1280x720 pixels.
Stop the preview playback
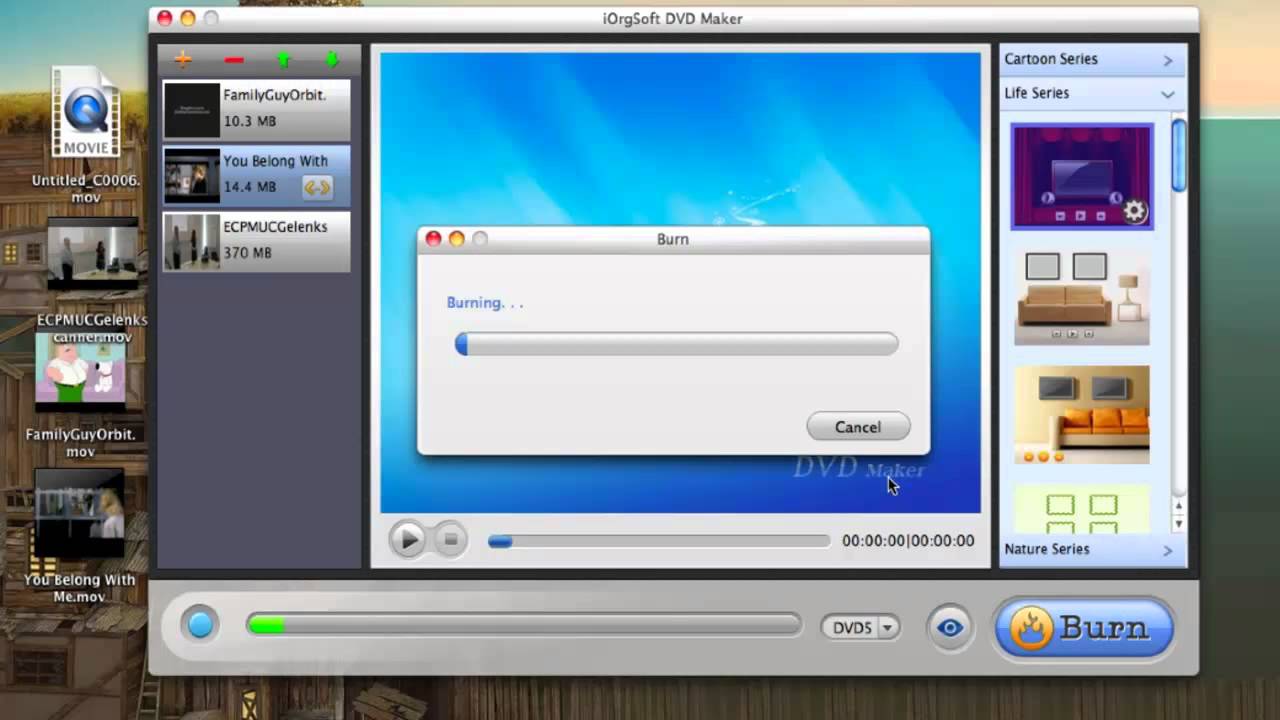450,540
